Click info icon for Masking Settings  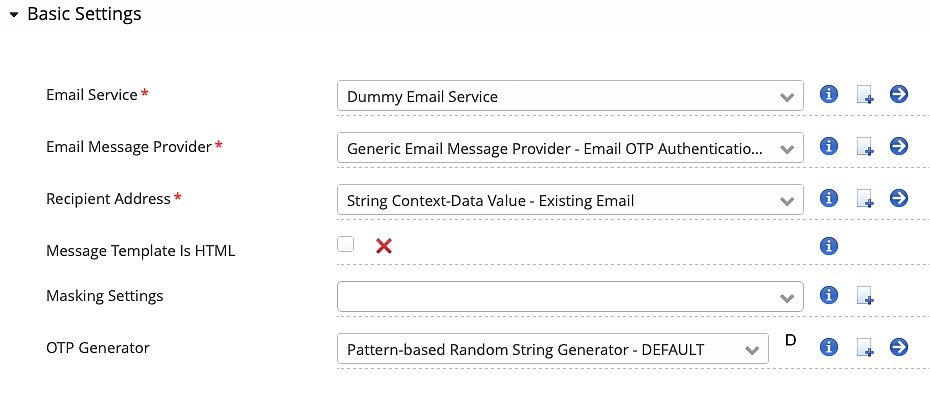click(828, 295)
